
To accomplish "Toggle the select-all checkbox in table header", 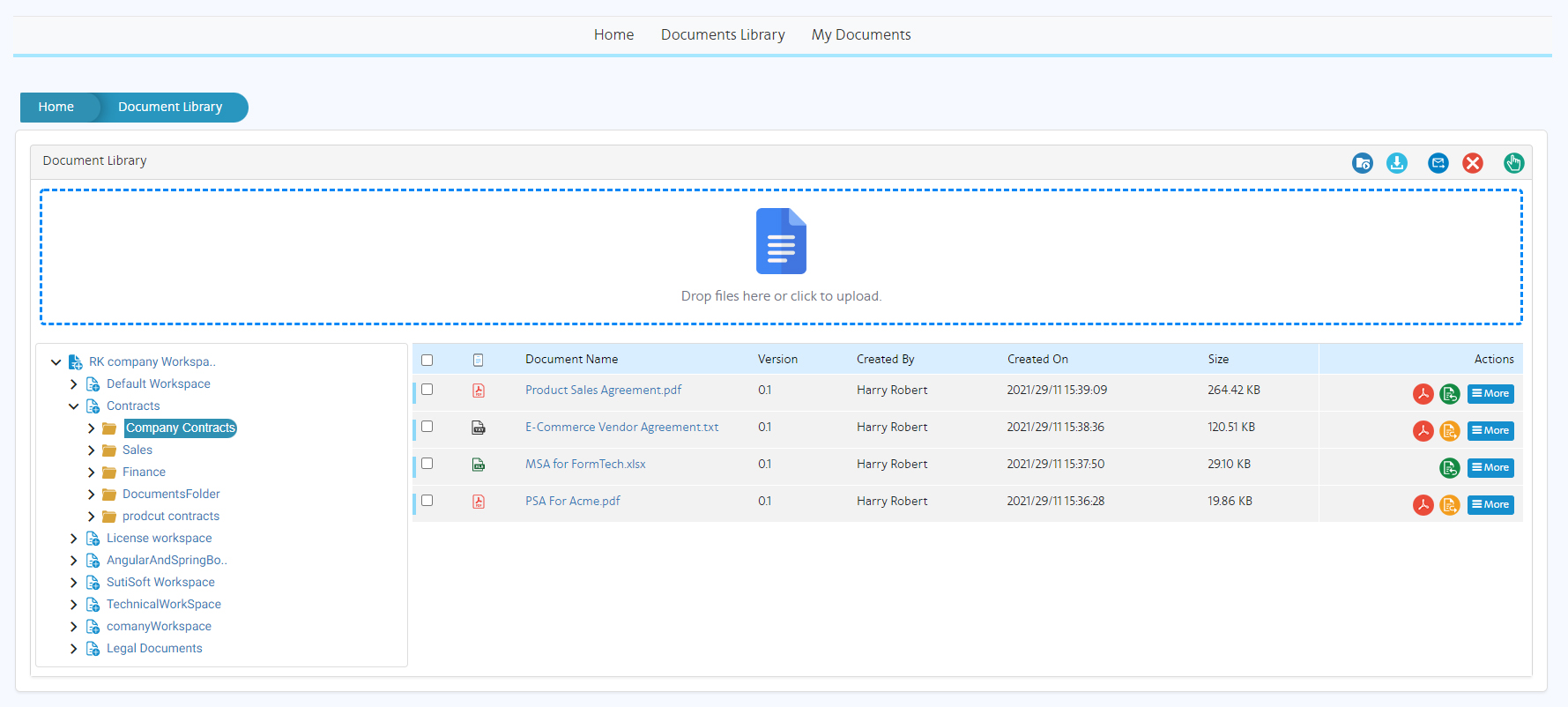I will click(x=427, y=360).
